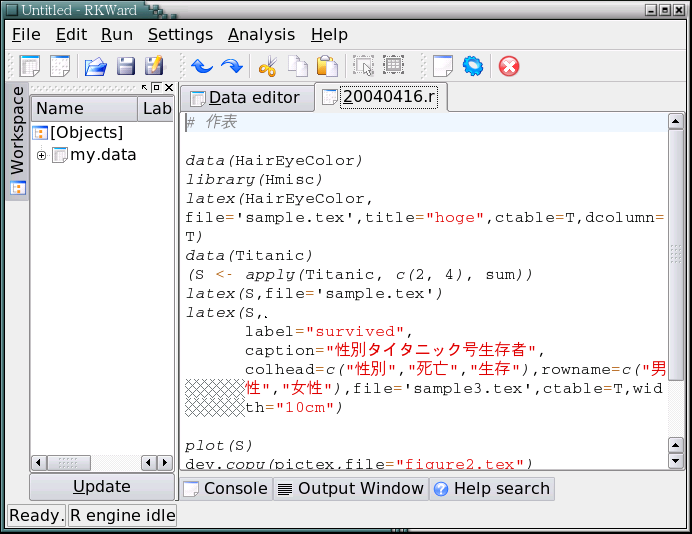The width and height of the screenshot is (692, 534).
Task: Click the paste clipboard icon
Action: coord(327,67)
